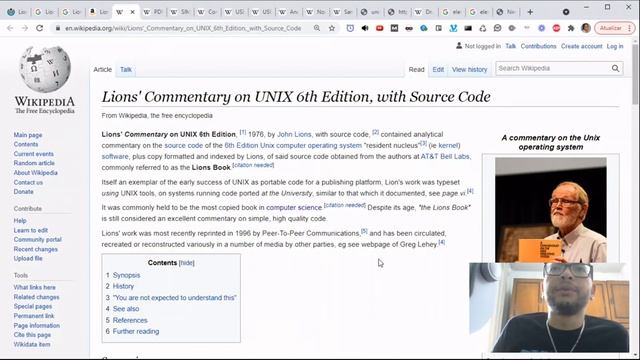This screenshot has width=640, height=360.
Task: Reload the Wikipedia page
Action: point(40,28)
